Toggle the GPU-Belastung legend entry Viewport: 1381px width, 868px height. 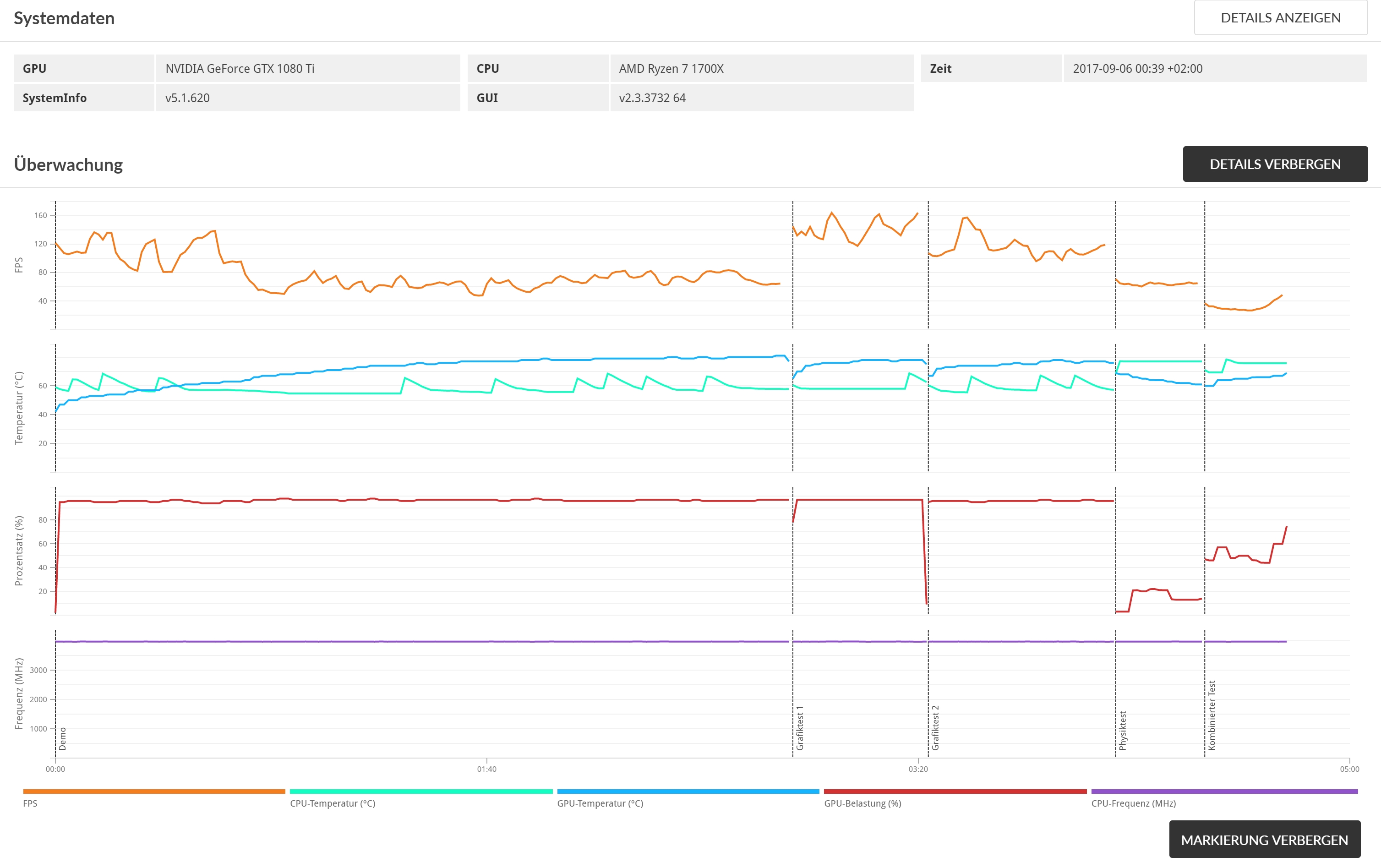click(862, 802)
